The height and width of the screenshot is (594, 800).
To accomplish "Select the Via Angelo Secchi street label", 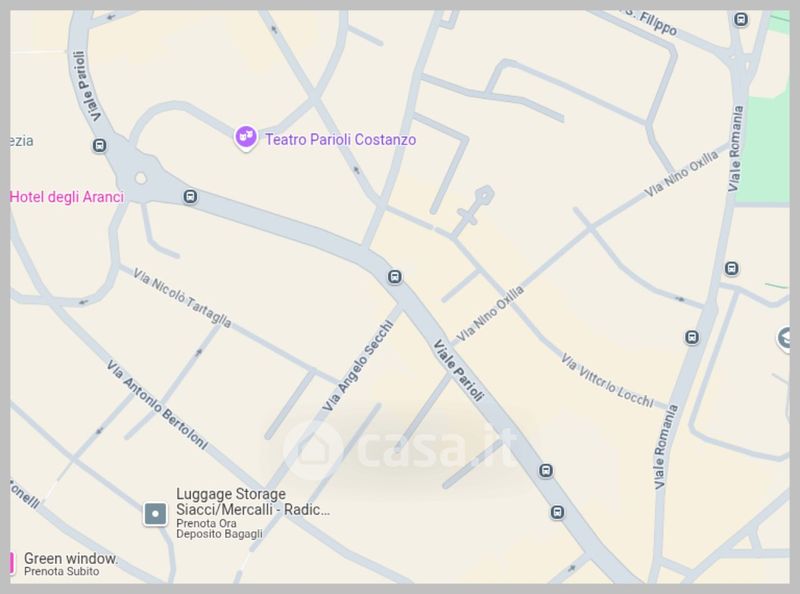I will 358,365.
